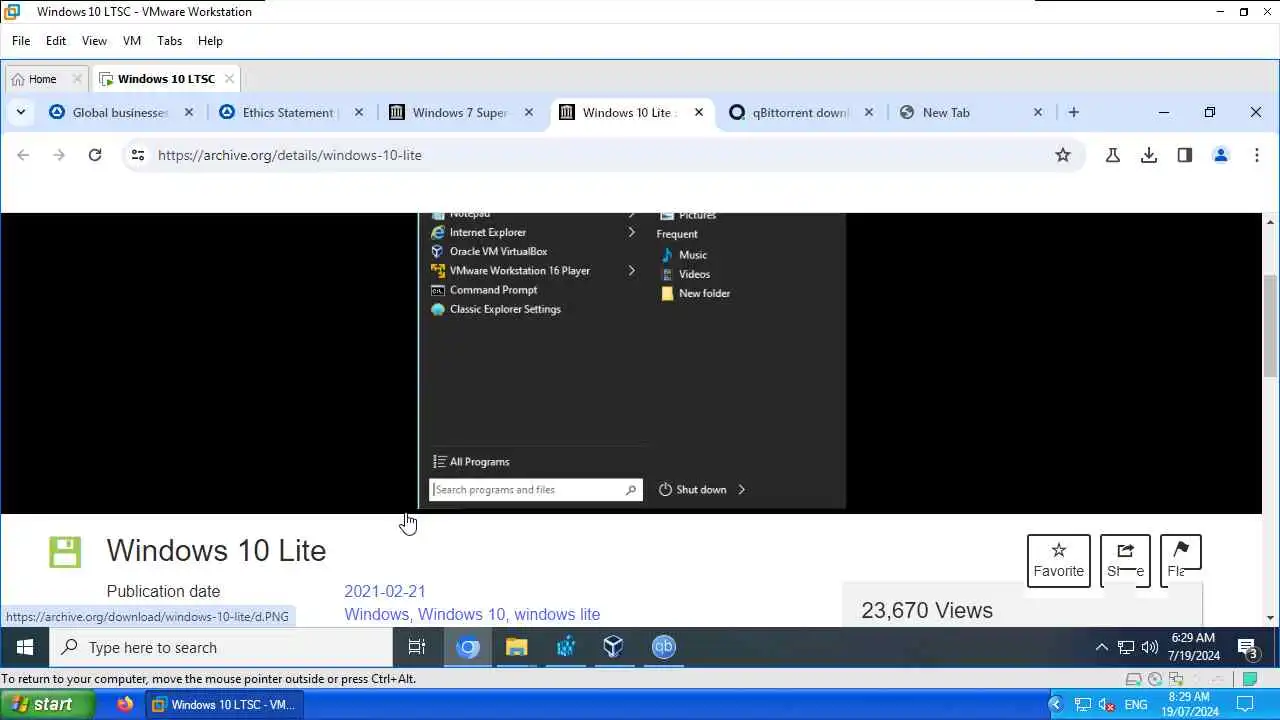Switch to the VMware Home tab
The image size is (1280, 720).
(x=40, y=79)
